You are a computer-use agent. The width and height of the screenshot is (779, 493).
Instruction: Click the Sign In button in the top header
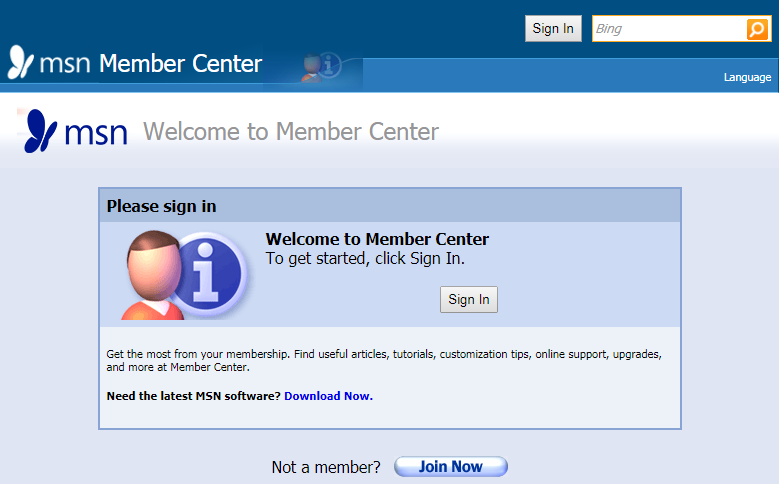click(x=553, y=29)
